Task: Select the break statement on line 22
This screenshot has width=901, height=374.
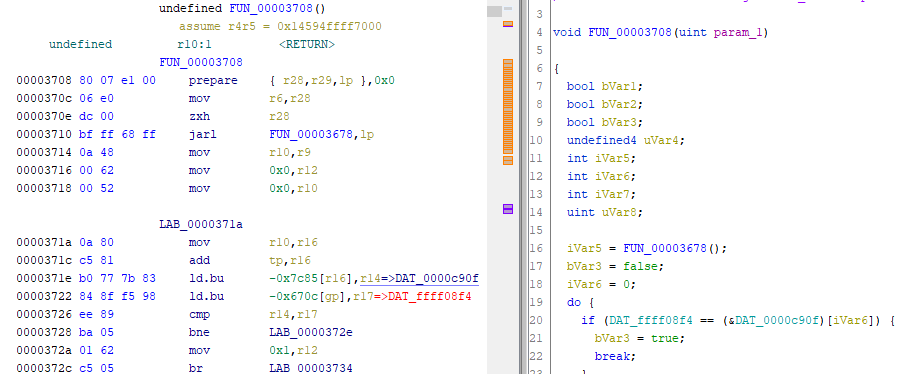Action: (615, 356)
